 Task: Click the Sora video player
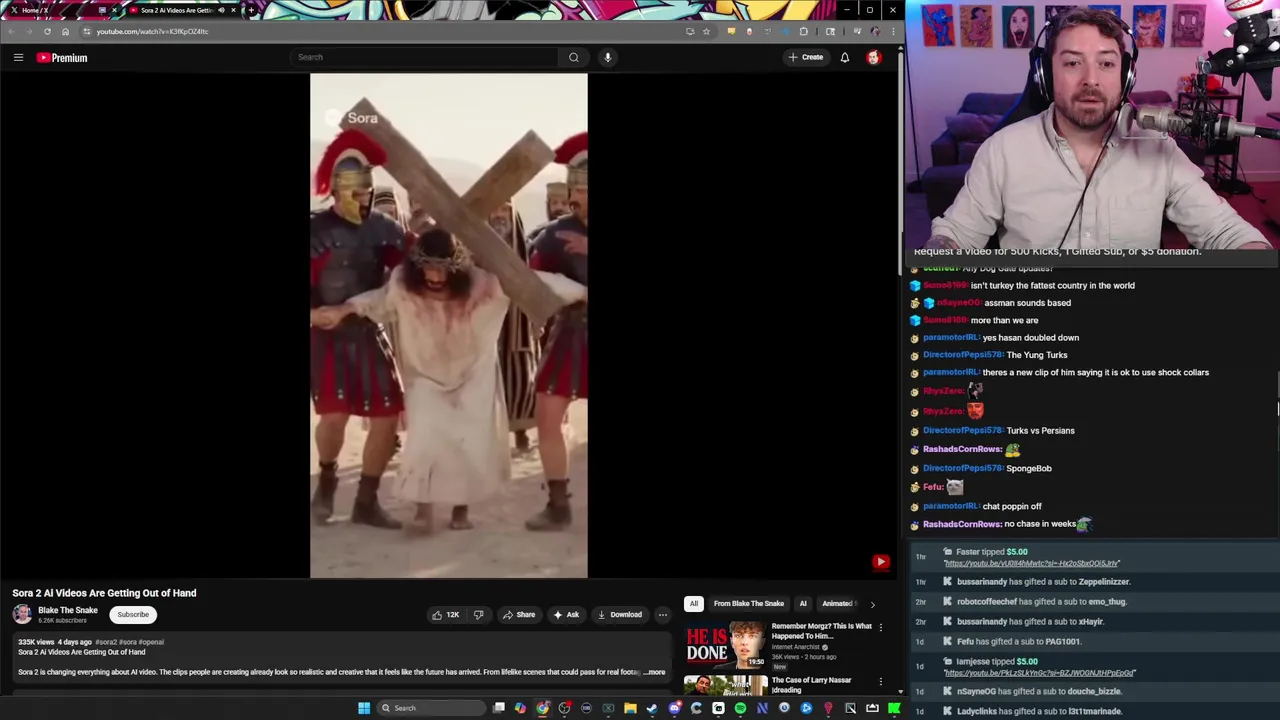pyautogui.click(x=449, y=326)
